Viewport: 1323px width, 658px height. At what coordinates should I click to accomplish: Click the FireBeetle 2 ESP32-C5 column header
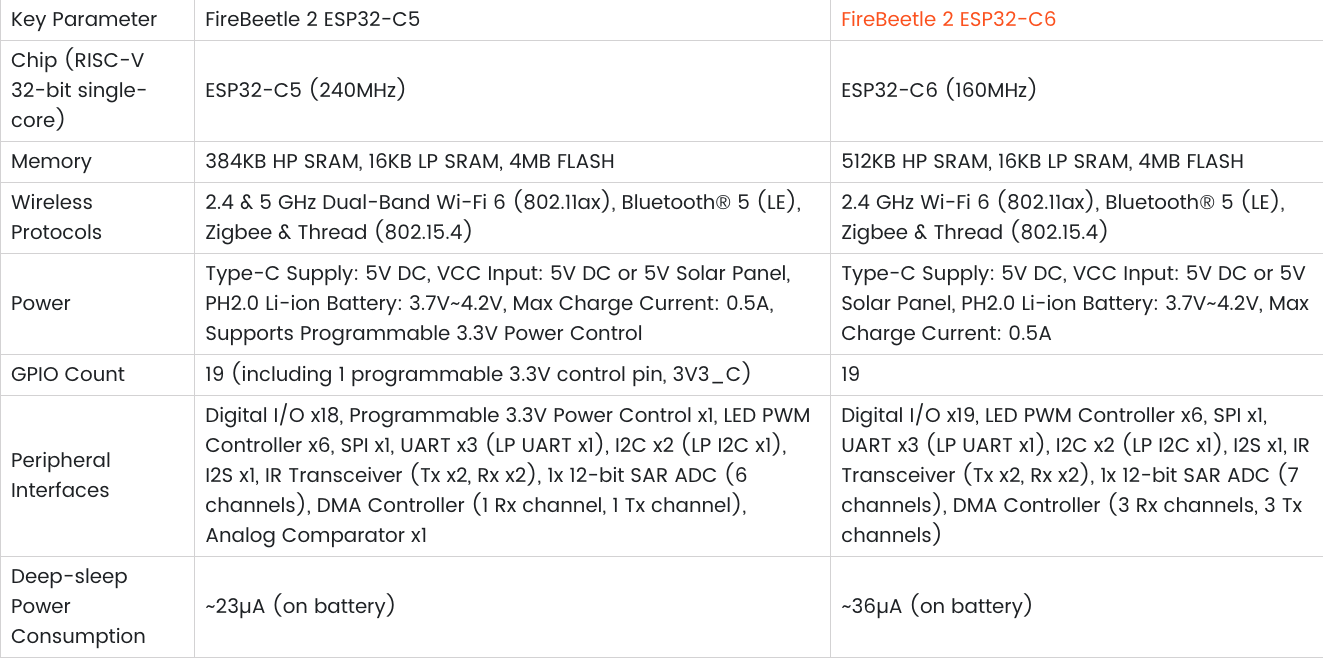[312, 20]
